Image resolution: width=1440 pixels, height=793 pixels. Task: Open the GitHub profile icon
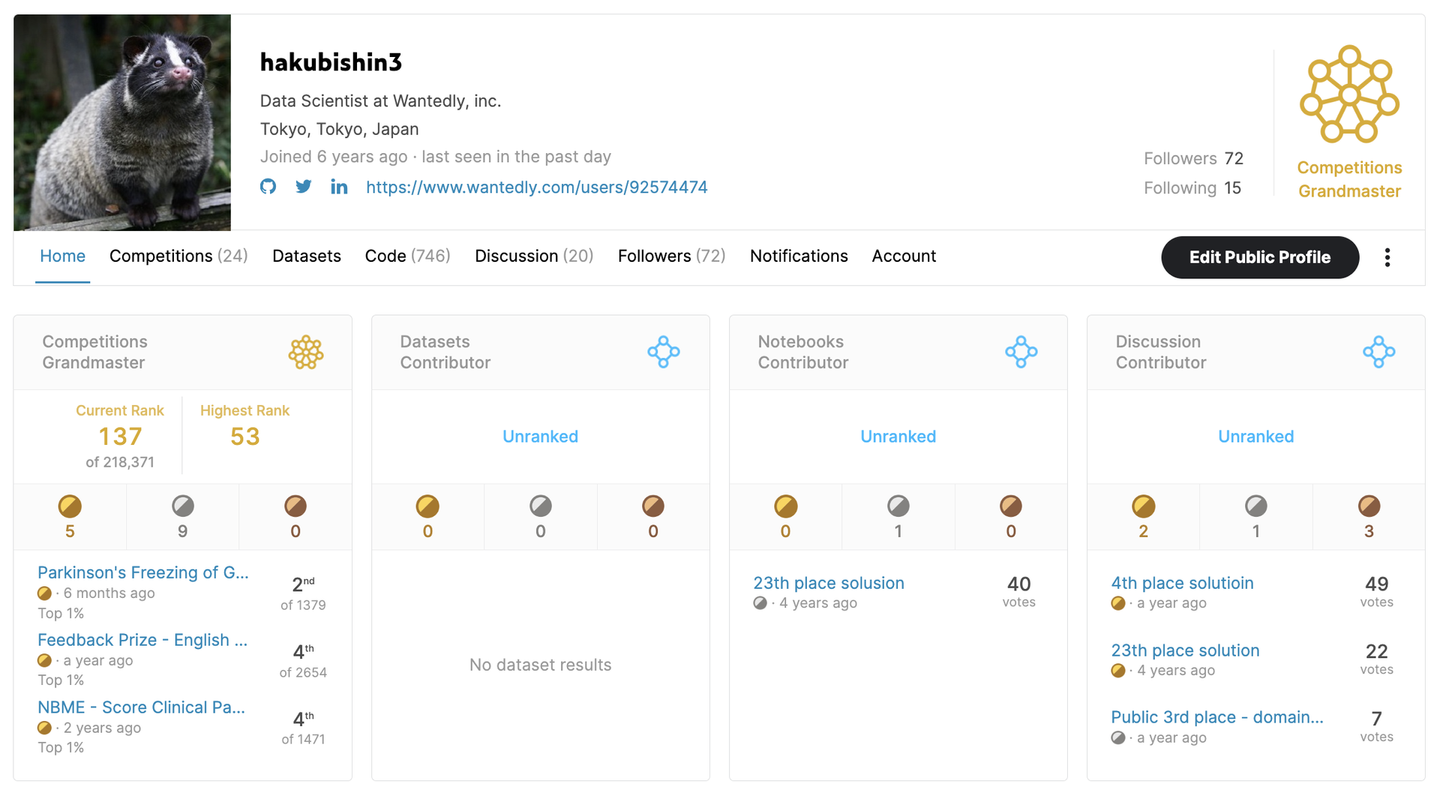pyautogui.click(x=268, y=187)
